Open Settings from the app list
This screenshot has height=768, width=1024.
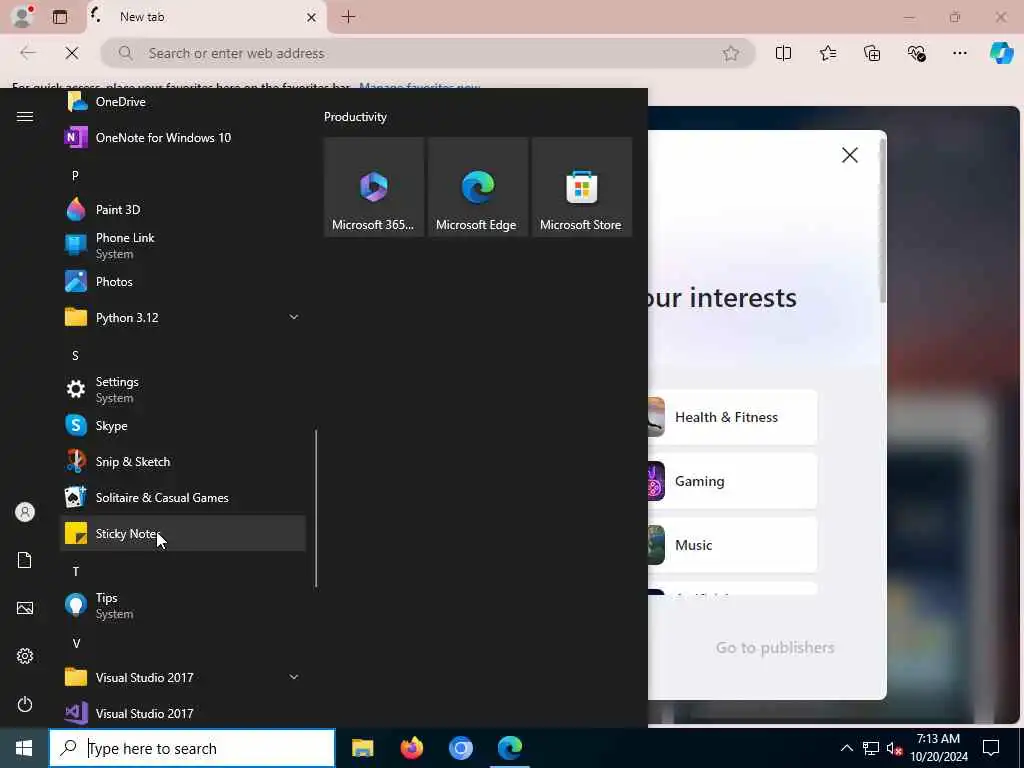coord(183,389)
